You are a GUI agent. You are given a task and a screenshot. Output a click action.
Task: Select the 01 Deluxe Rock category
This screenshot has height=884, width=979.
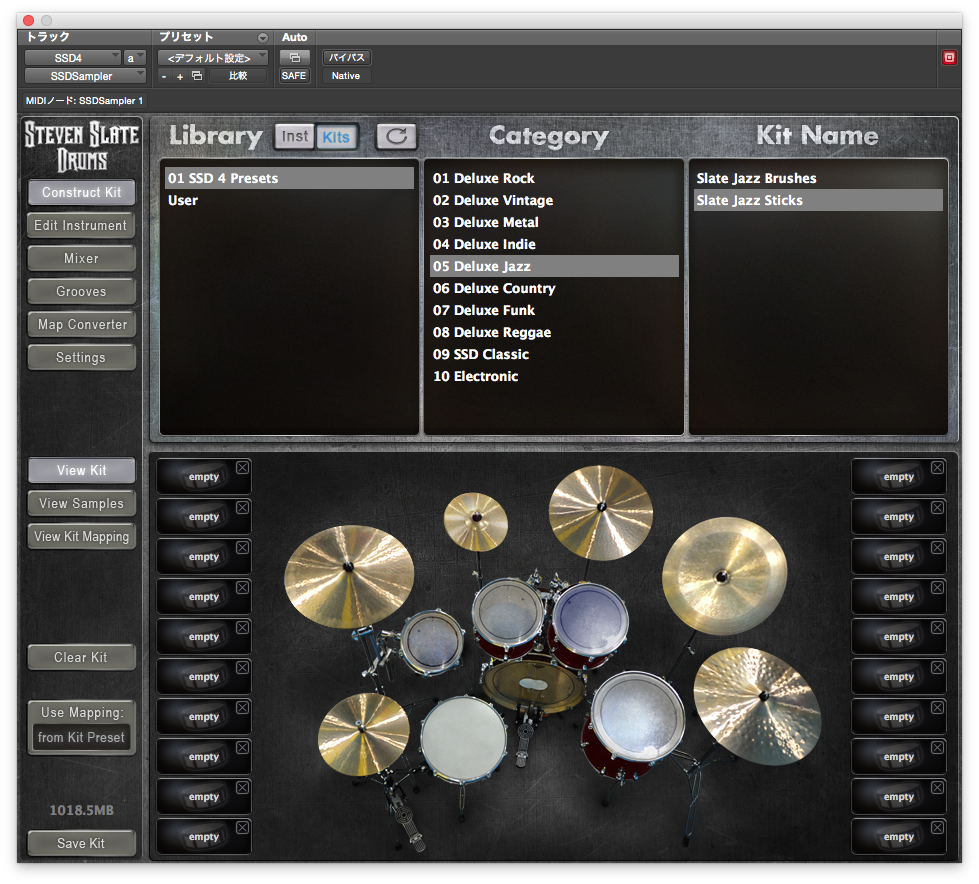coord(554,178)
